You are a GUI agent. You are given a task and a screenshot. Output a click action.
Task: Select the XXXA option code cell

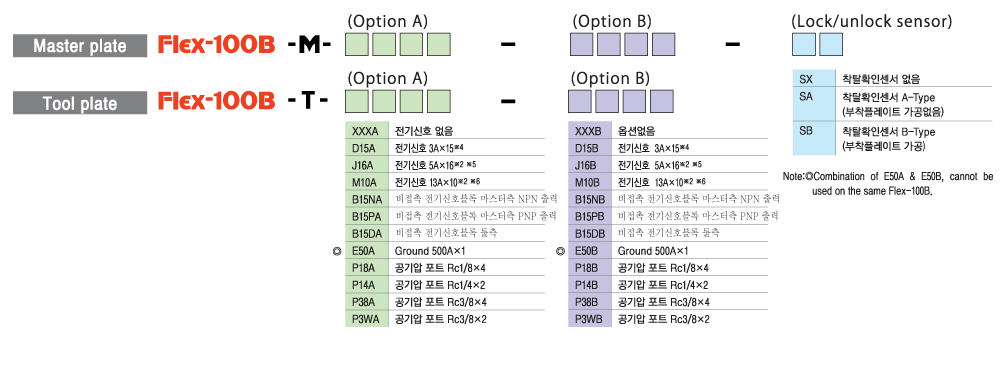tap(365, 131)
